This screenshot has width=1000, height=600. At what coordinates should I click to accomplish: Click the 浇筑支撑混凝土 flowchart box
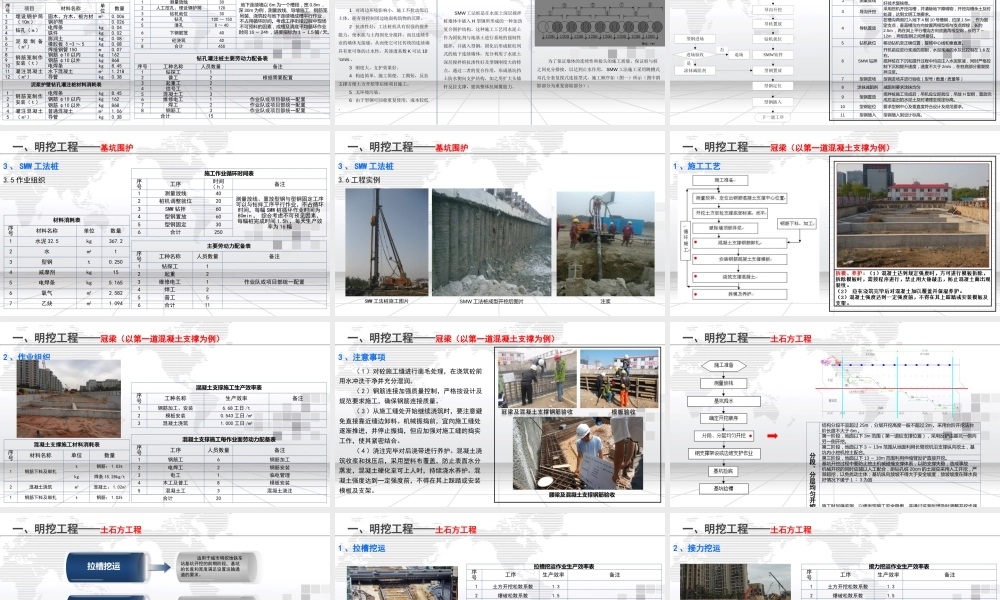click(x=740, y=277)
